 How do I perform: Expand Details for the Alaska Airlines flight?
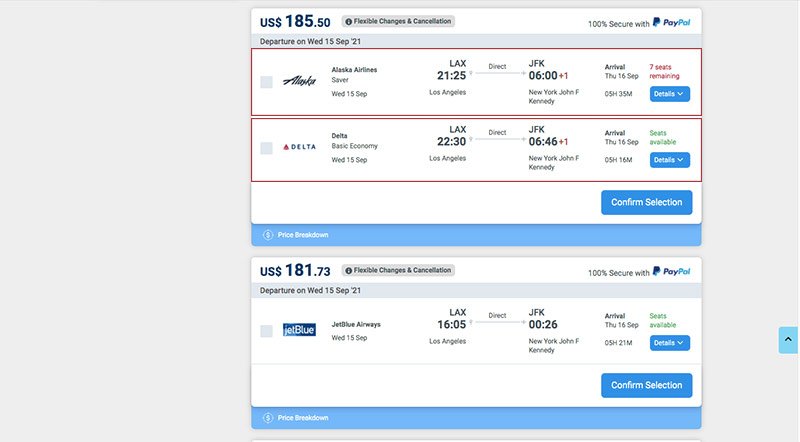669,94
